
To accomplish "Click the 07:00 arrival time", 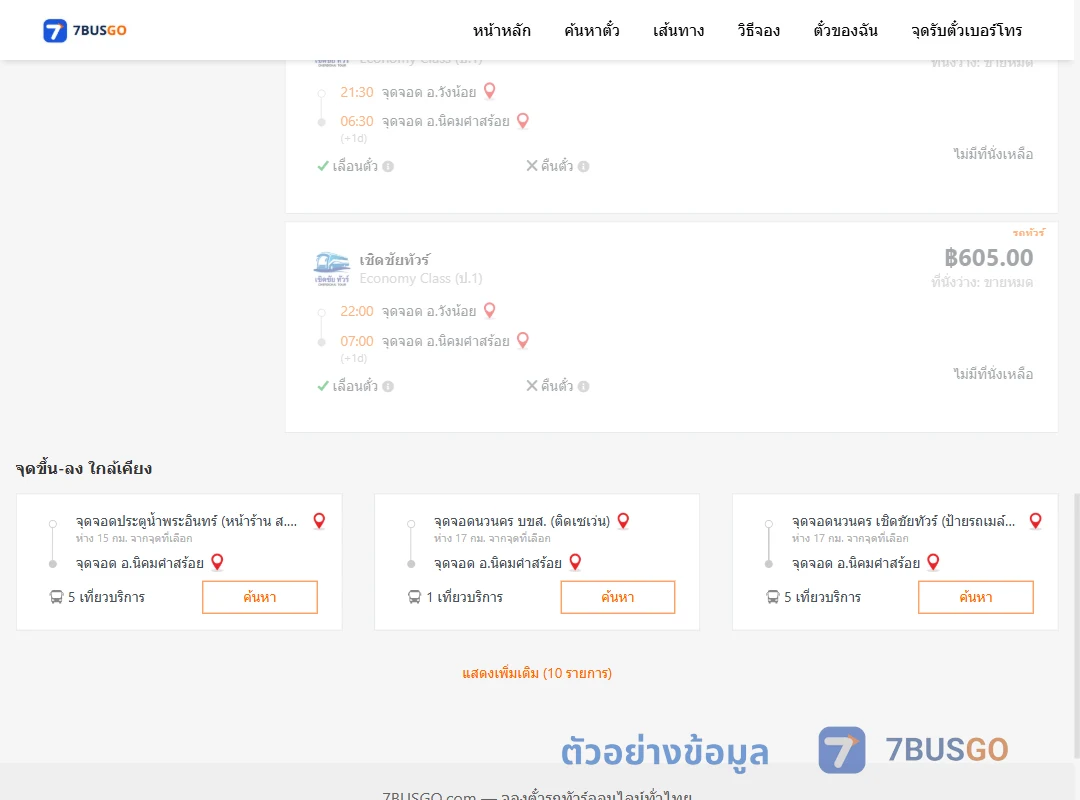I will coord(357,341).
